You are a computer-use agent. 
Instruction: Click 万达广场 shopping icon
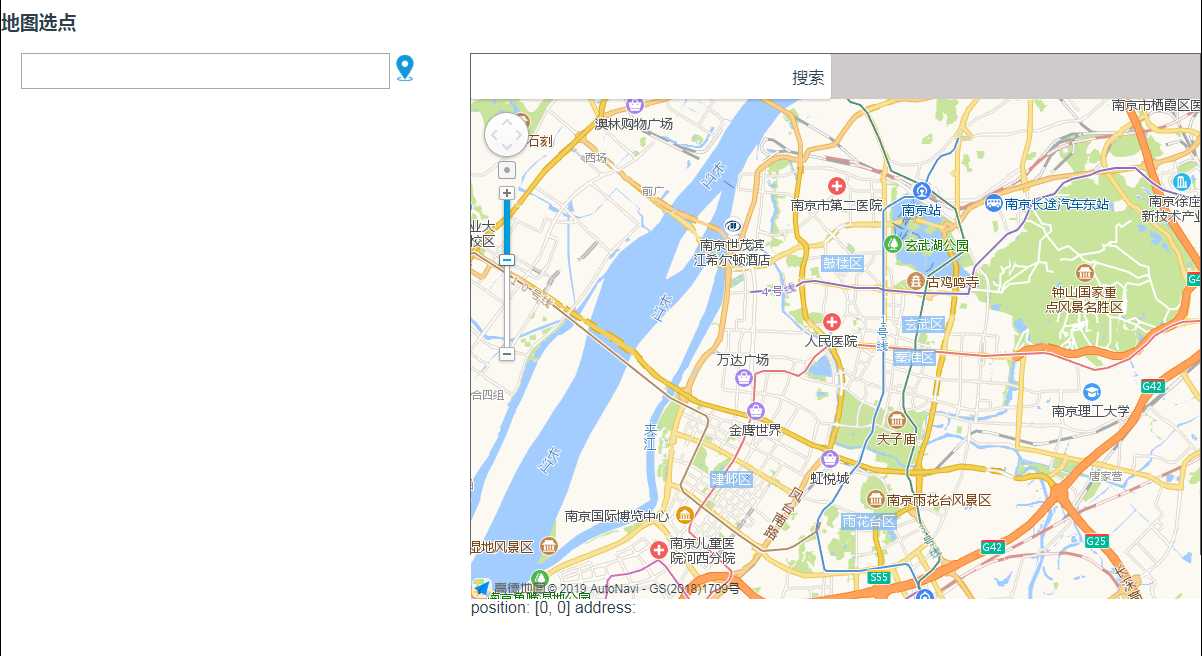point(743,378)
